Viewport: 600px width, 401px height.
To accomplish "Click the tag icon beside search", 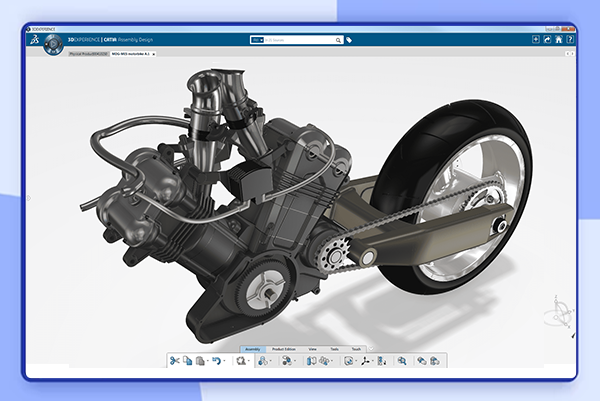I will pos(349,40).
